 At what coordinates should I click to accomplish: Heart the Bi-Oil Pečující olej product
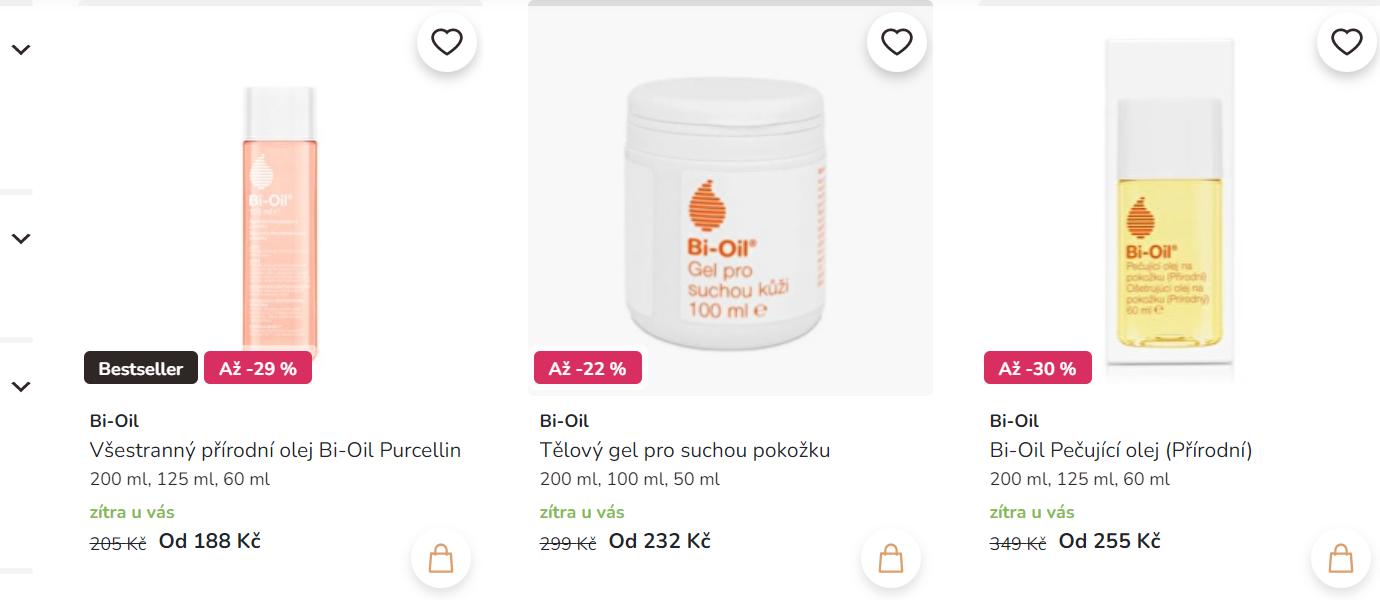pos(1347,42)
